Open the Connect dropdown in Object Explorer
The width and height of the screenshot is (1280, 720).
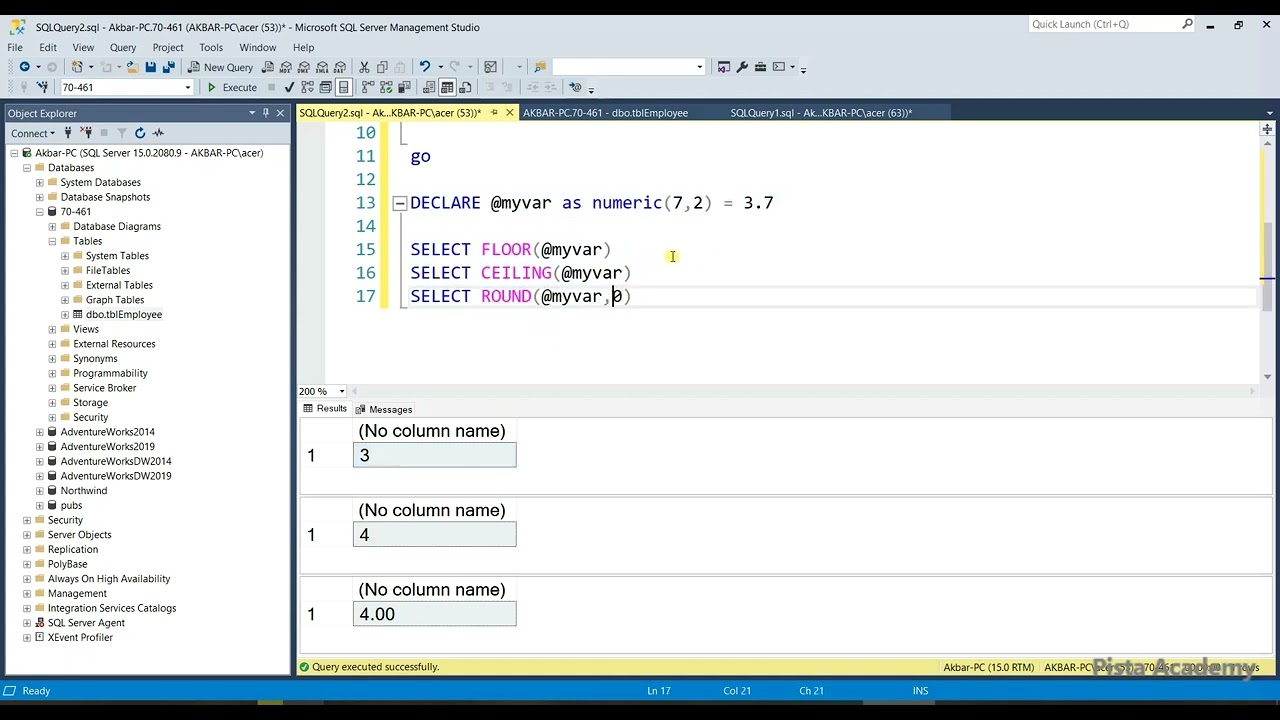(33, 133)
